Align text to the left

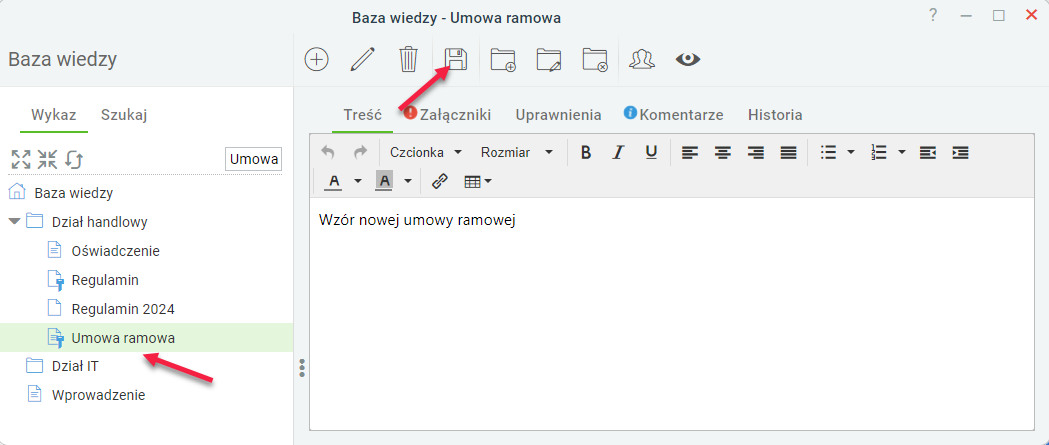tap(690, 153)
